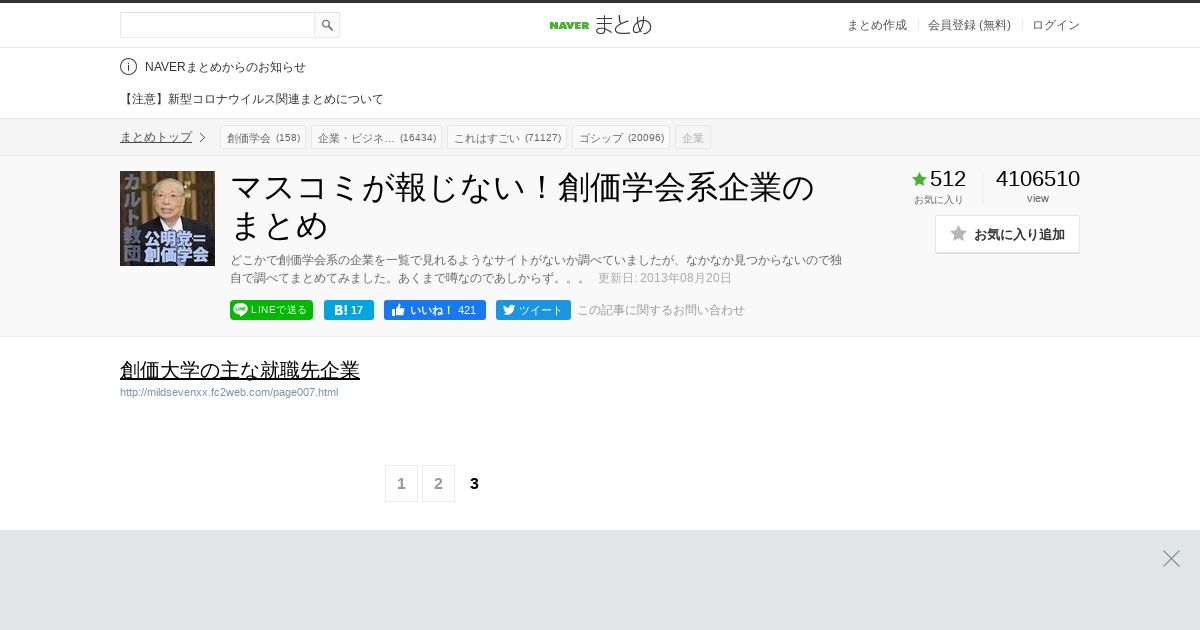
Task: Open 創価大学の主な就職先企業 heading link
Action: [x=240, y=370]
